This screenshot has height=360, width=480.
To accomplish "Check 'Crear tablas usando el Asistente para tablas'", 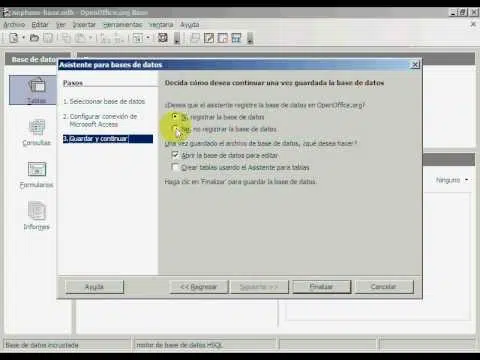I will 175,167.
